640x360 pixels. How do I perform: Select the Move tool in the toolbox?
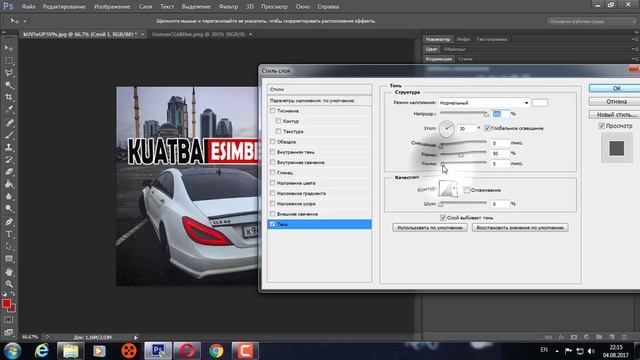[x=9, y=48]
